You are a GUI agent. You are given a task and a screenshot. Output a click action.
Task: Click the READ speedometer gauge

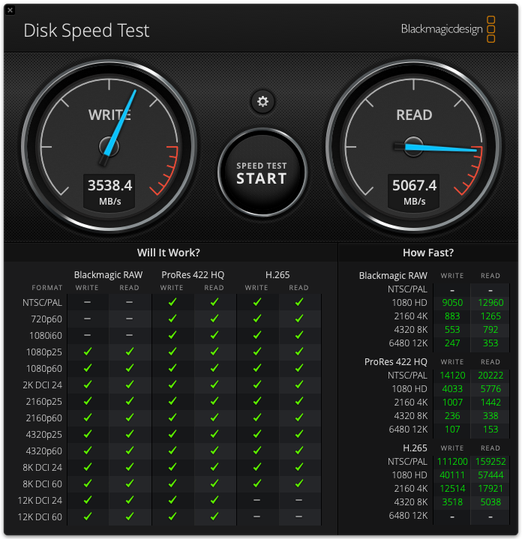(x=413, y=147)
